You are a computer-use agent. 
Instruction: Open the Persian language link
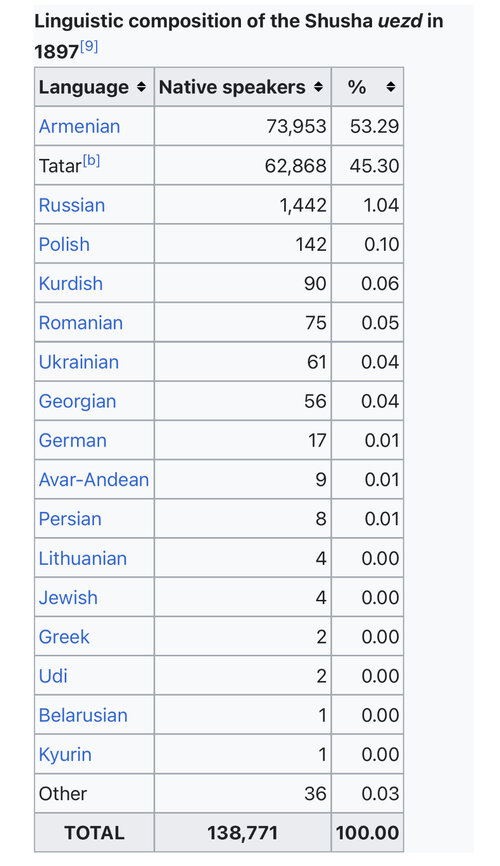click(70, 519)
